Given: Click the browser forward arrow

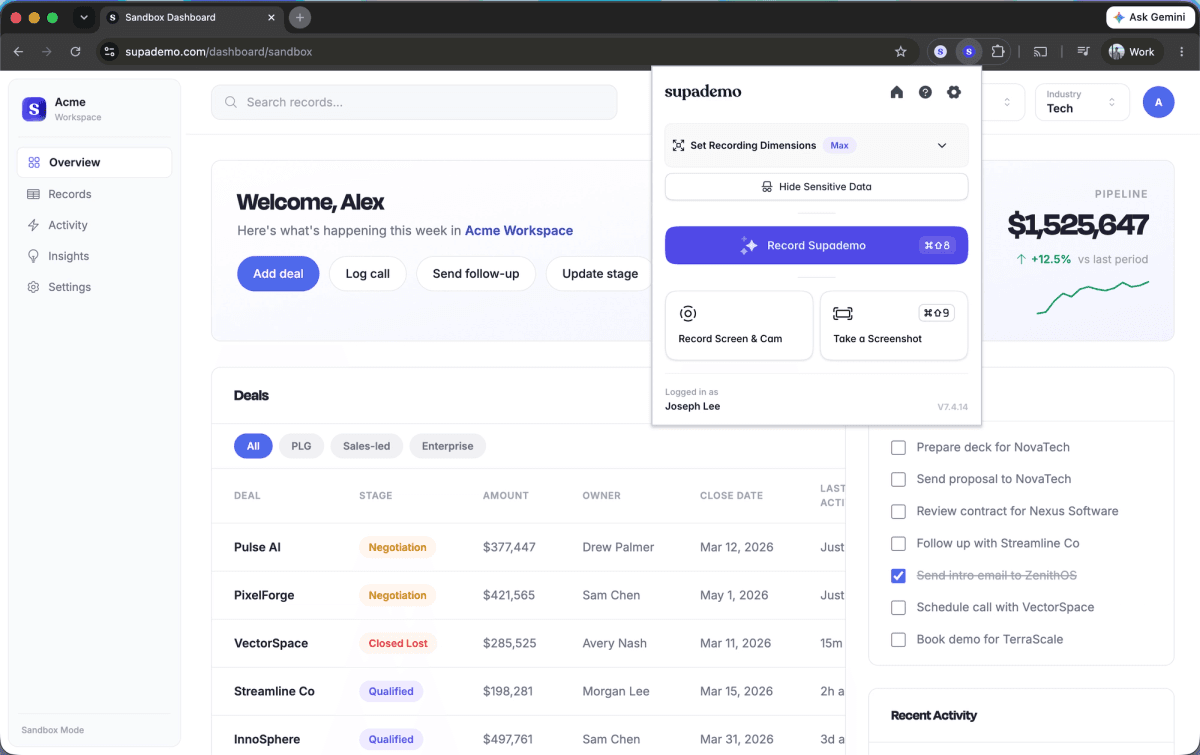Looking at the screenshot, I should (46, 51).
